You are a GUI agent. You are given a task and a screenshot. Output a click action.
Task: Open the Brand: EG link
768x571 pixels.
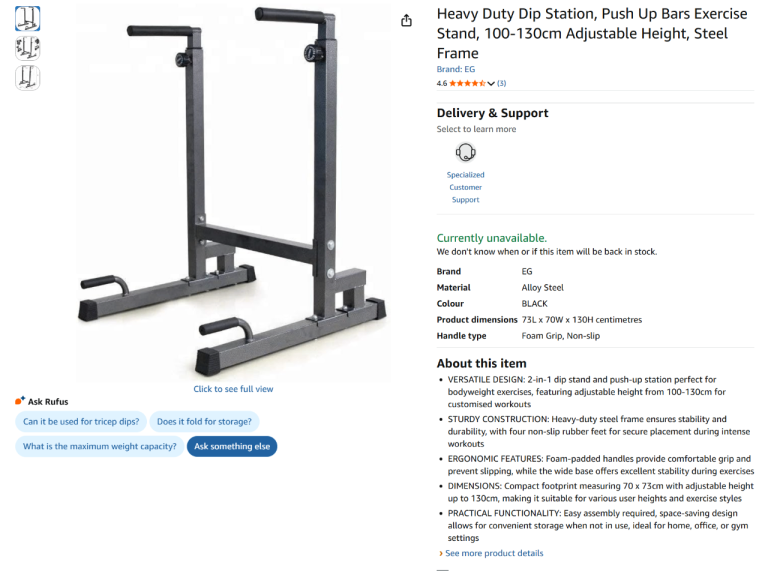click(456, 70)
